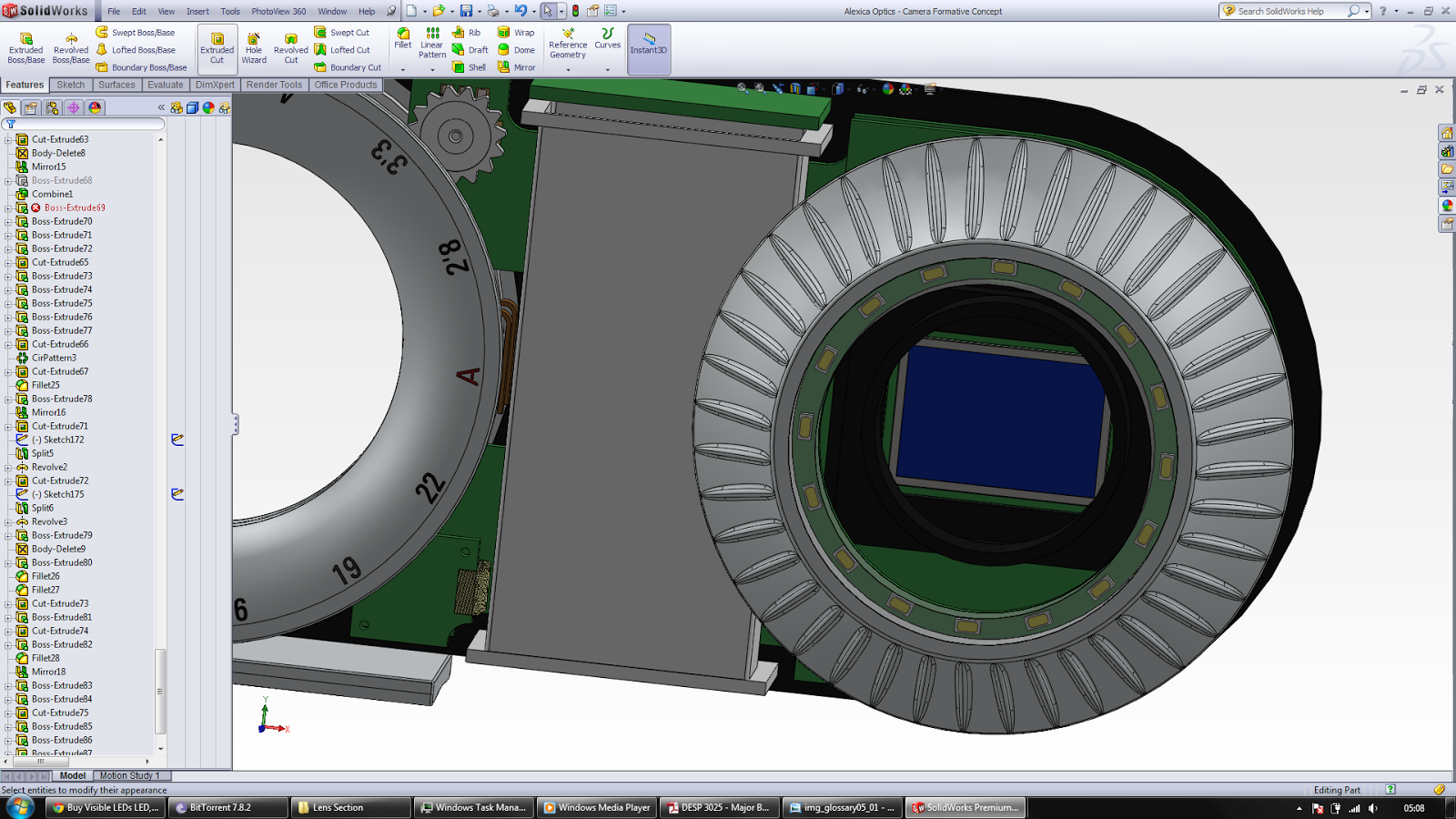Select the Mirror feature in ribbon
Screen dimensions: 1456x819
[516, 67]
